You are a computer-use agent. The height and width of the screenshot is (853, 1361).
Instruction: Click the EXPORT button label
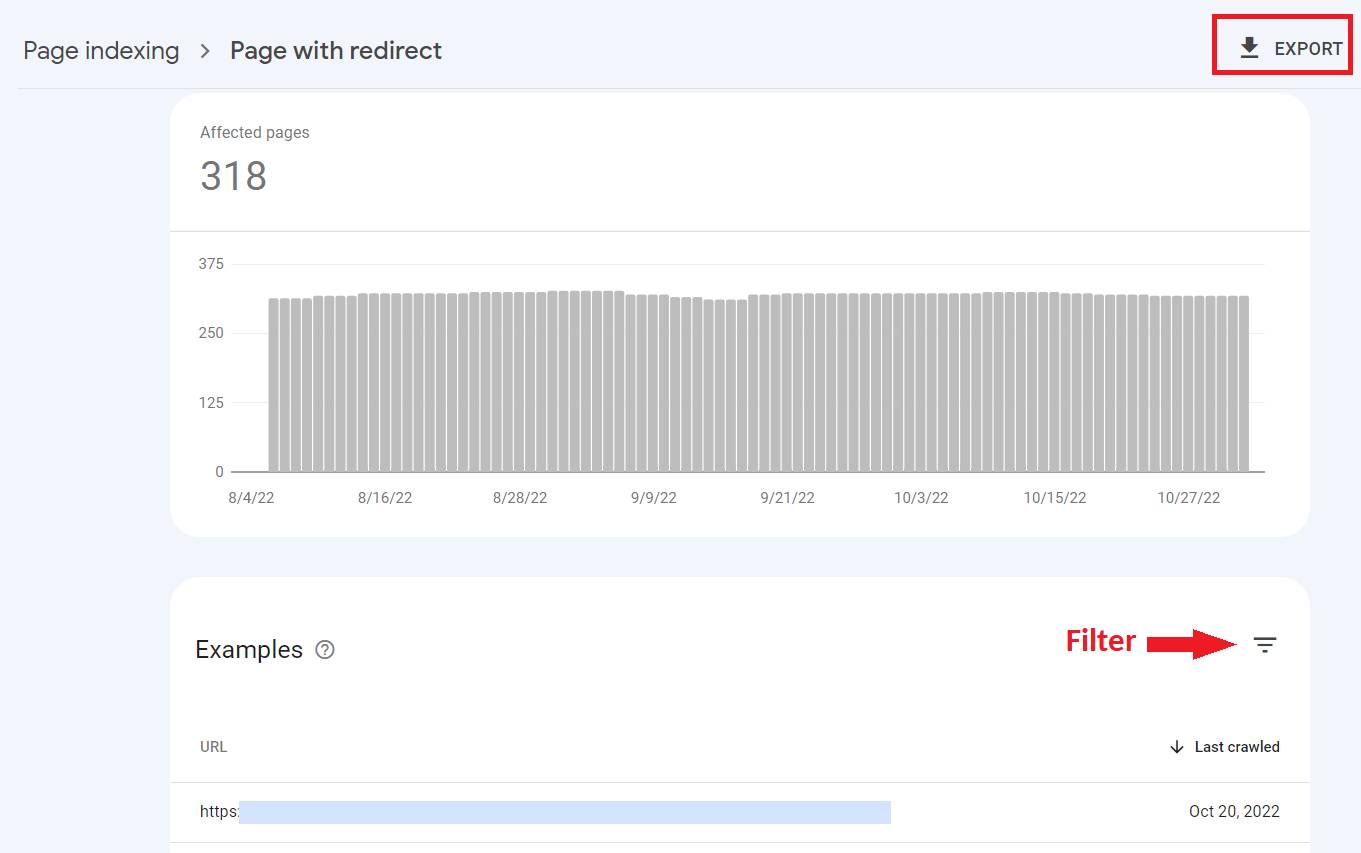pos(1308,49)
